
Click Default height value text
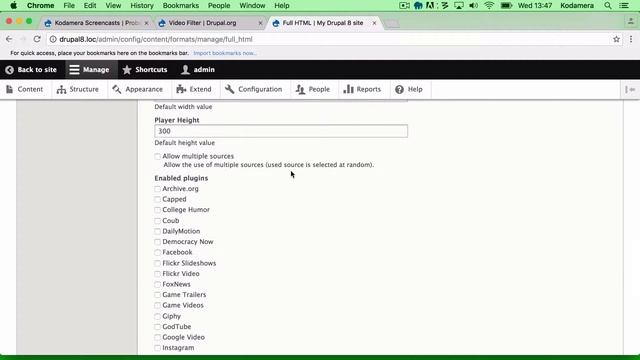(184, 143)
